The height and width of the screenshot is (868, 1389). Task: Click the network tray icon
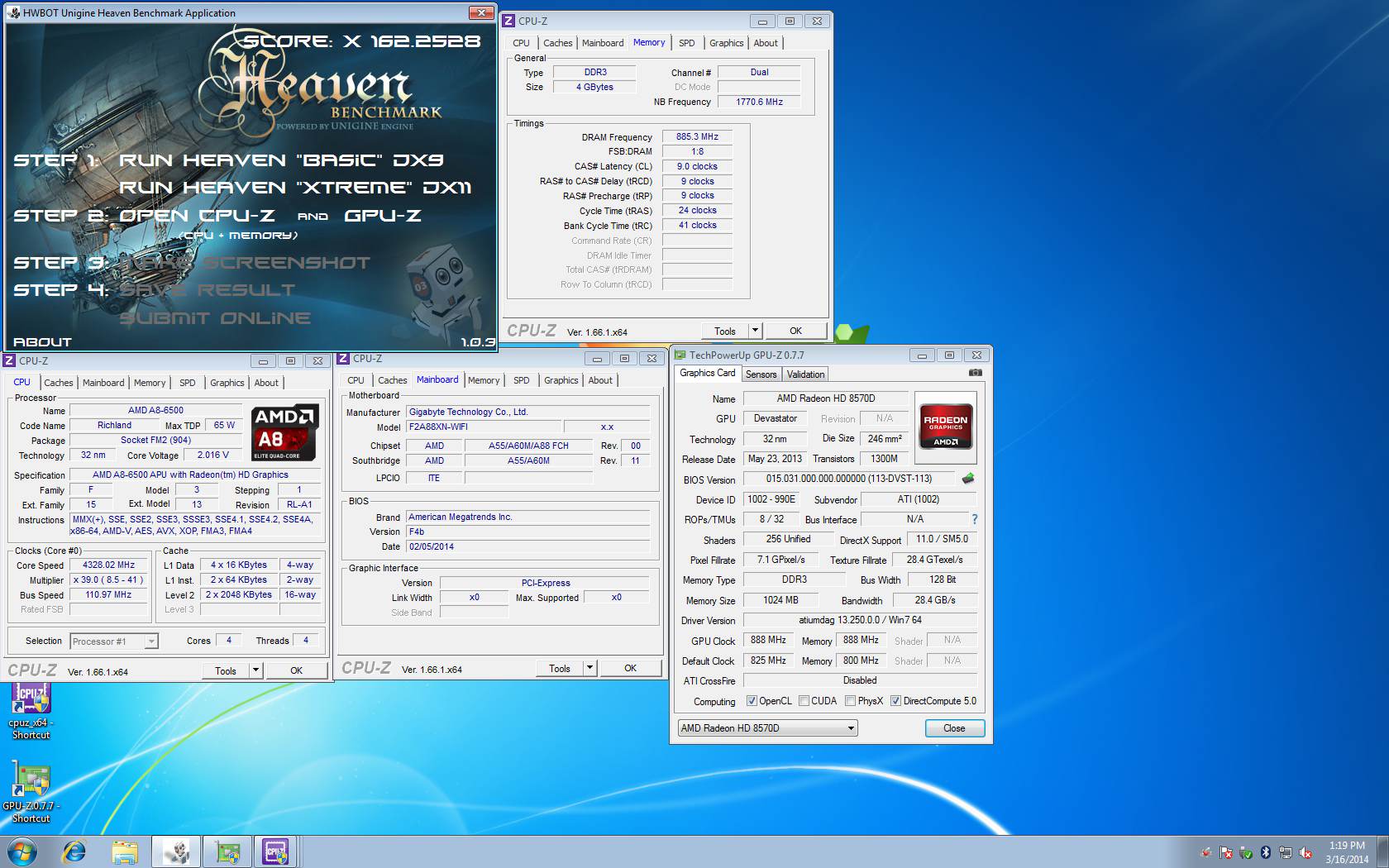pyautogui.click(x=1286, y=852)
